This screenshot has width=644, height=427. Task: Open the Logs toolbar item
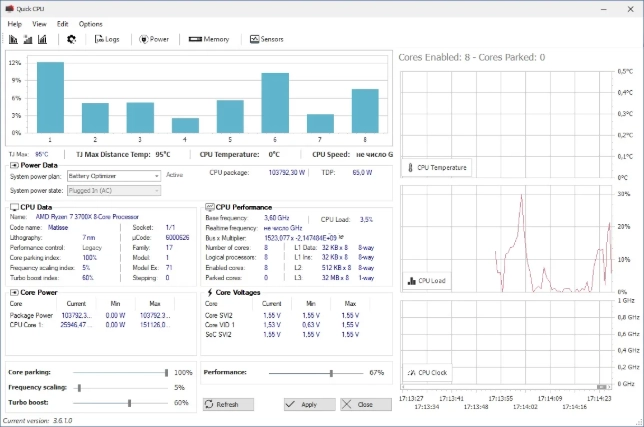(107, 39)
